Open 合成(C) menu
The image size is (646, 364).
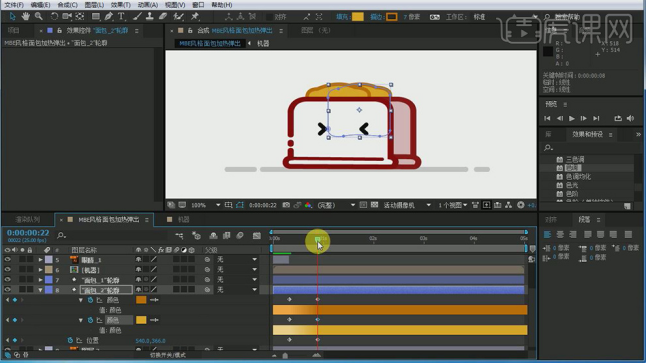[67, 5]
